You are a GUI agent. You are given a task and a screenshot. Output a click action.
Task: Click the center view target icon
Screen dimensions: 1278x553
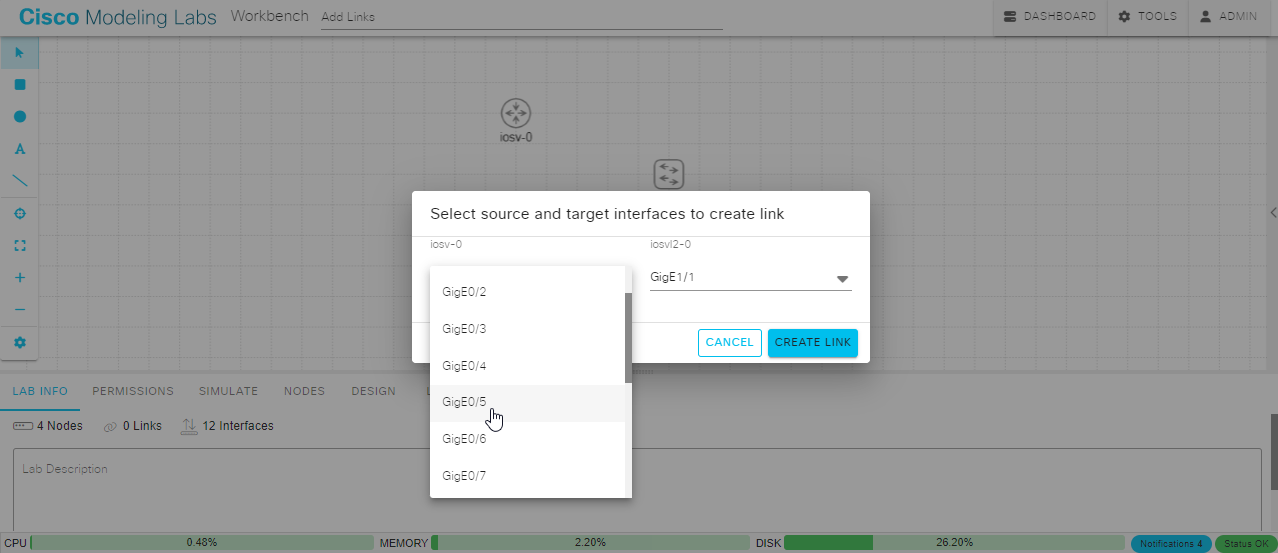click(x=19, y=214)
